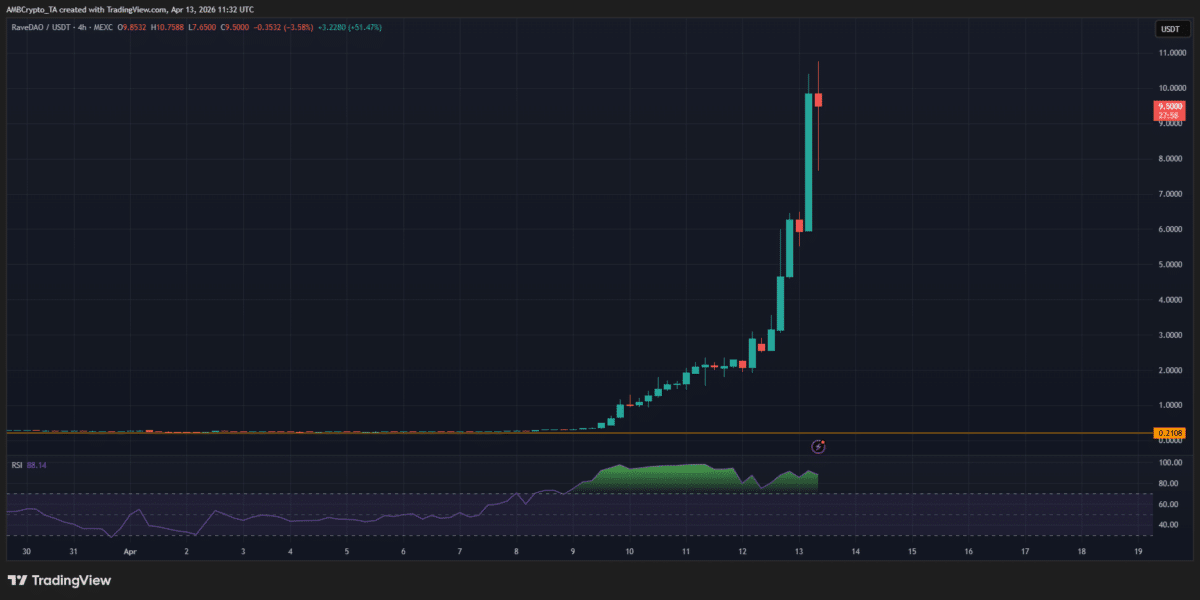Click the 2.0000 price axis label
Screen dimensions: 1200x600
click(x=1170, y=370)
